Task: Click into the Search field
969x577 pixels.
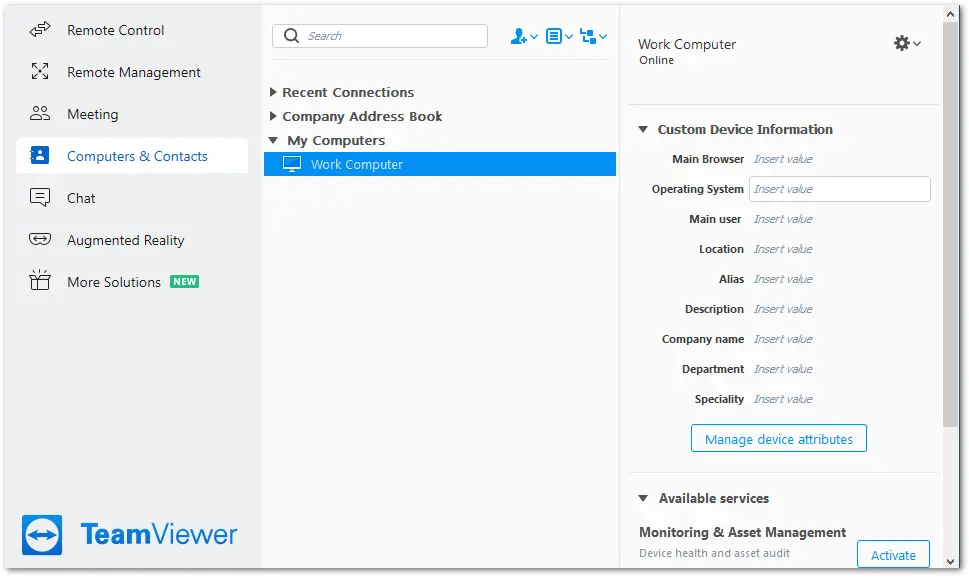Action: tap(379, 36)
